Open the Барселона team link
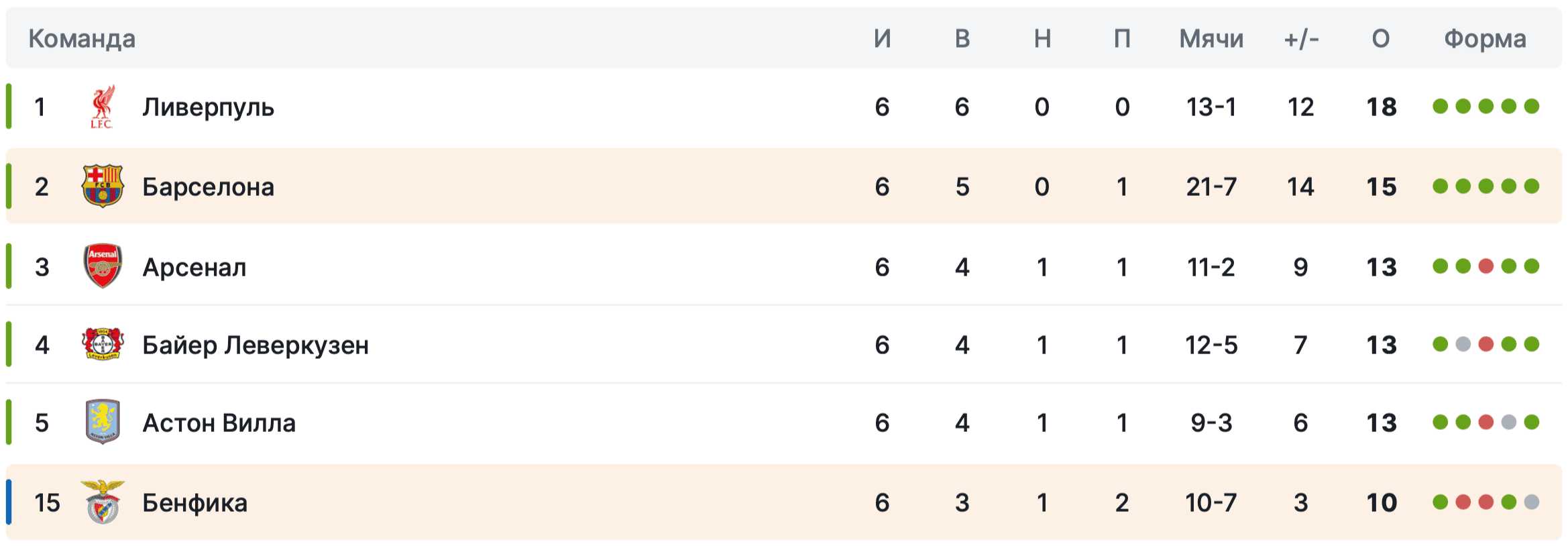Image resolution: width=1568 pixels, height=546 pixels. point(208,186)
